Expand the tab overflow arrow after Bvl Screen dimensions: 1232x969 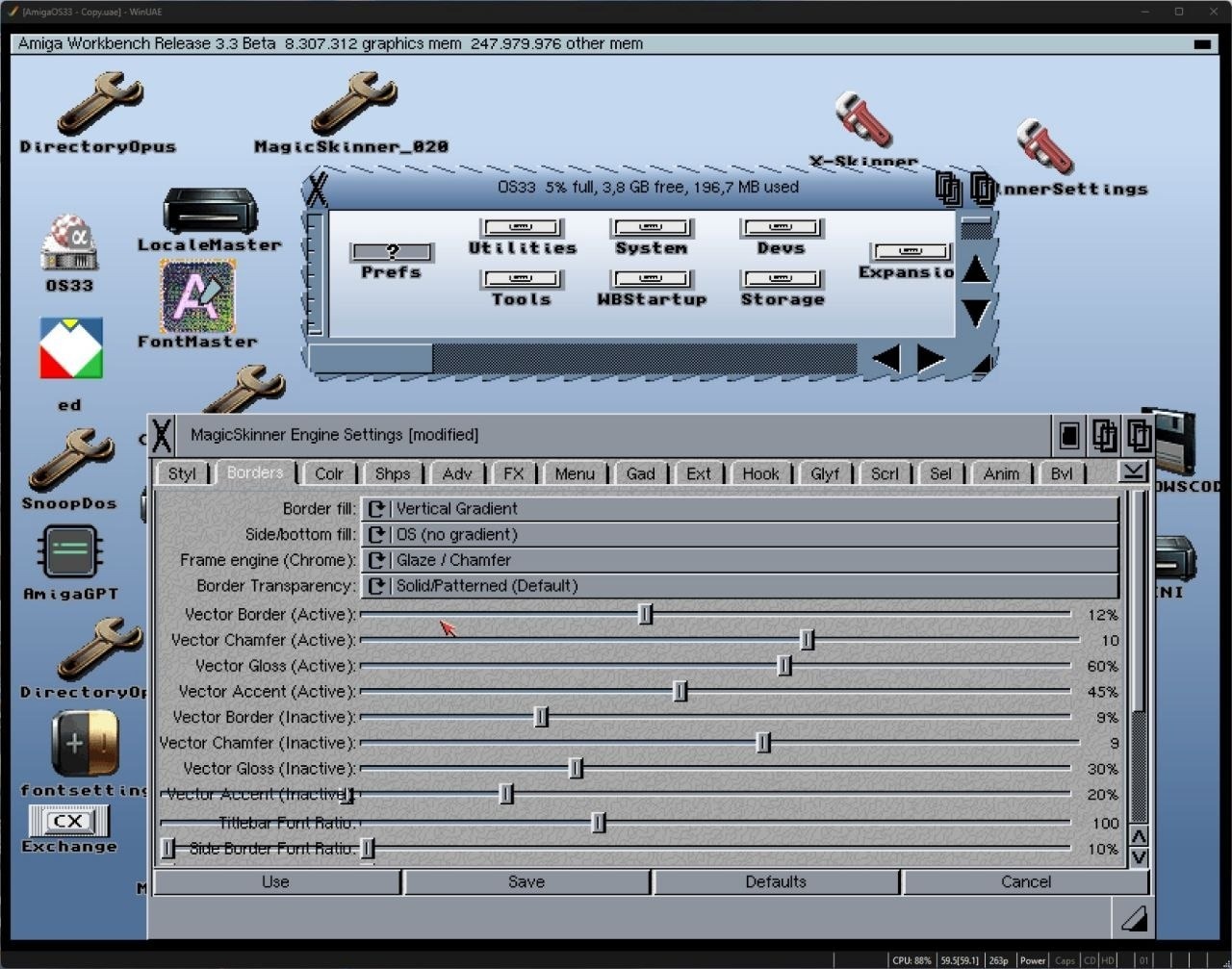(1134, 472)
